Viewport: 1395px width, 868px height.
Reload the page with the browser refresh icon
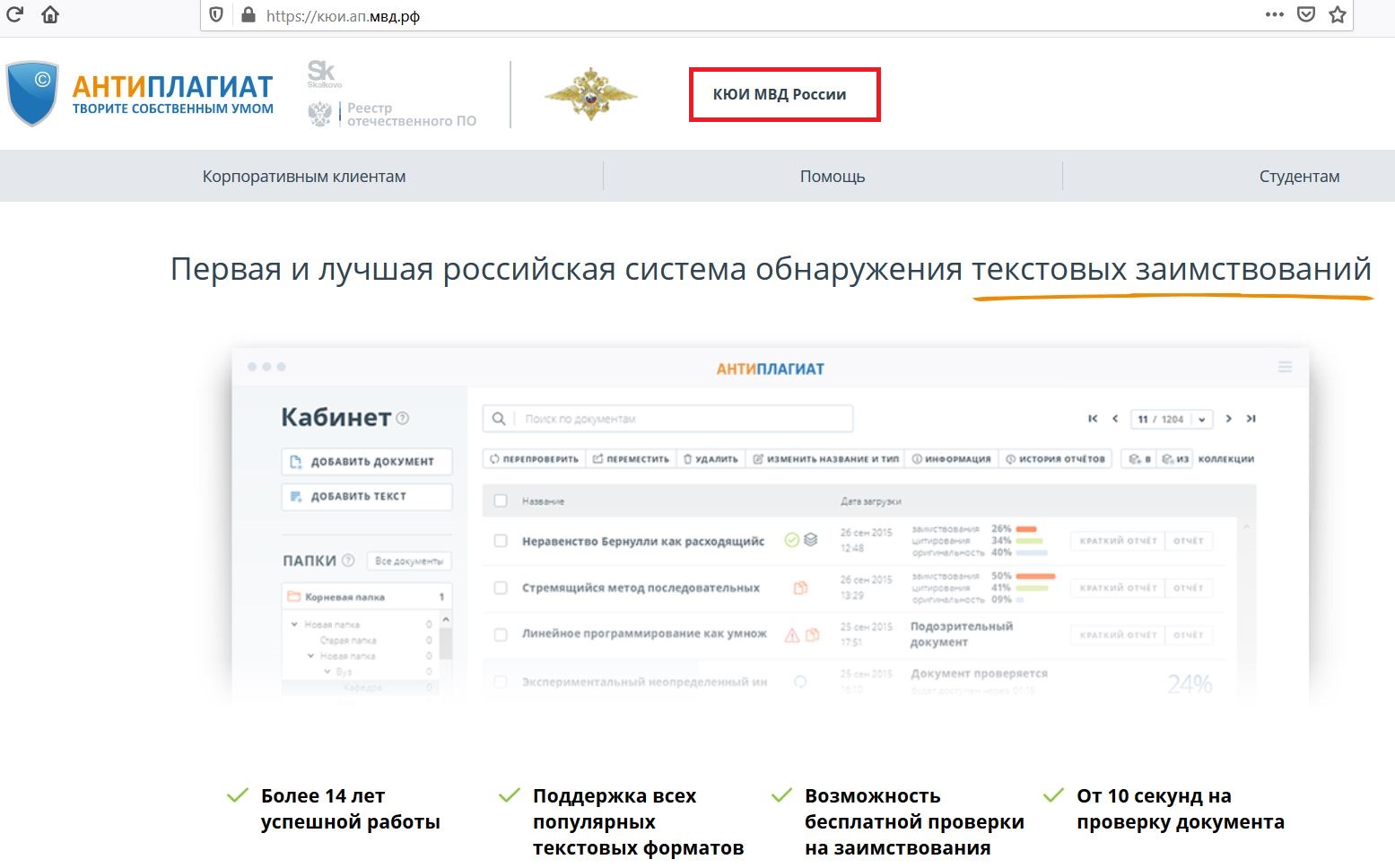[x=14, y=14]
